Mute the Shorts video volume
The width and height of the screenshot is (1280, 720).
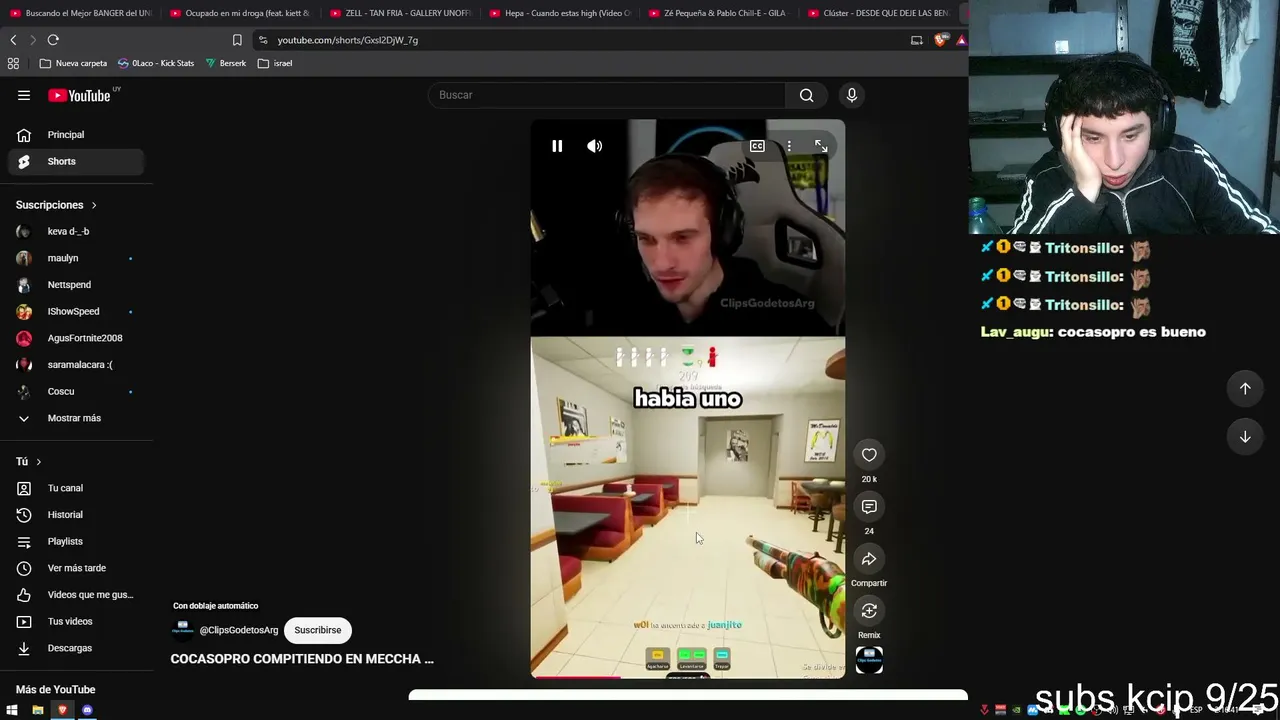point(595,146)
